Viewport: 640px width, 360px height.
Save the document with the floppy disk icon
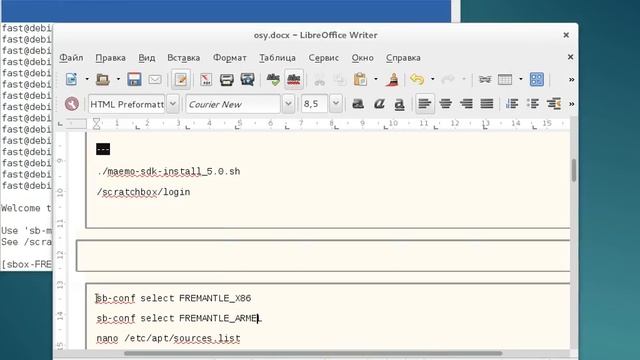pyautogui.click(x=134, y=79)
